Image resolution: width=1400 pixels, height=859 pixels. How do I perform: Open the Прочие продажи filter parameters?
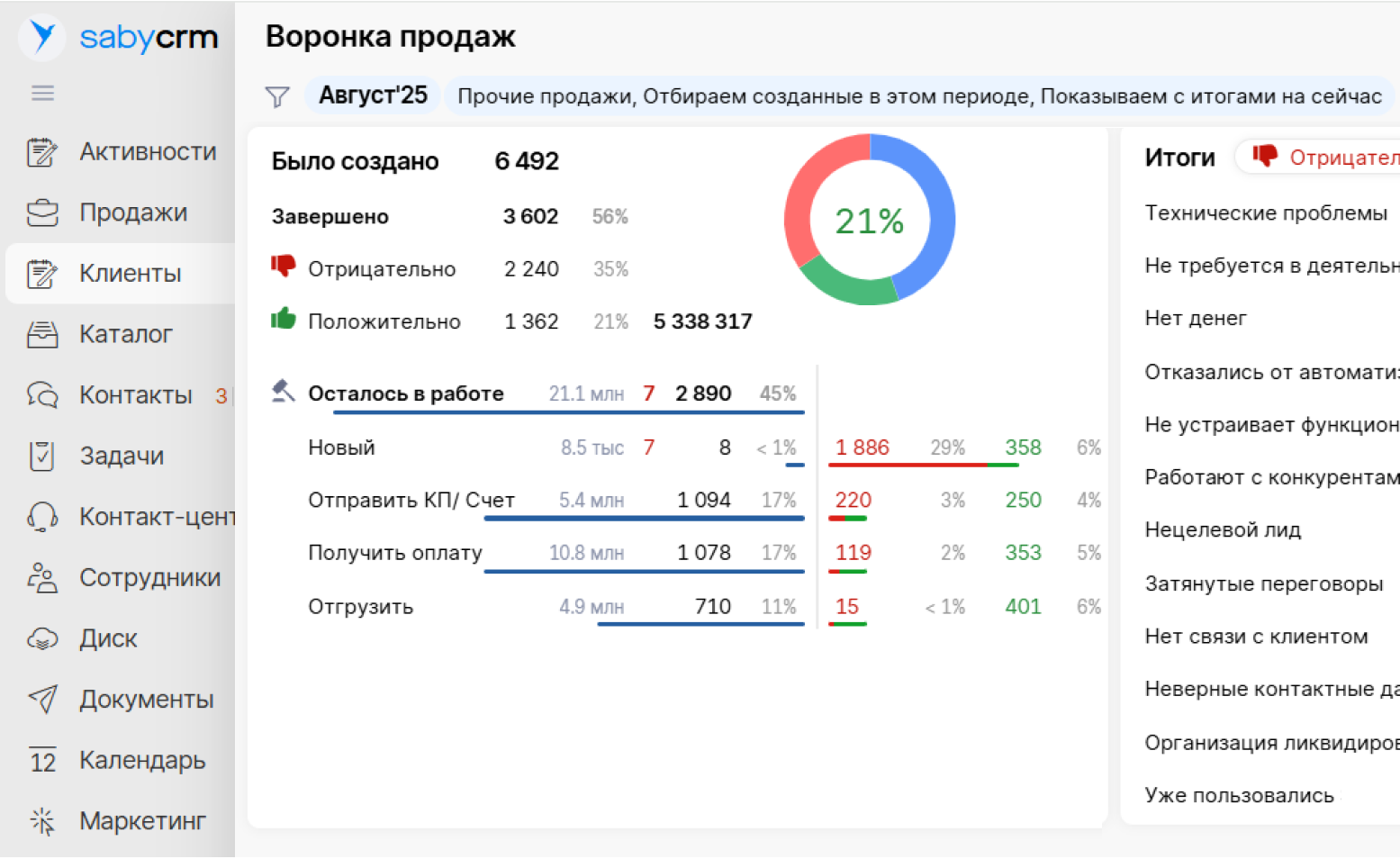click(918, 96)
